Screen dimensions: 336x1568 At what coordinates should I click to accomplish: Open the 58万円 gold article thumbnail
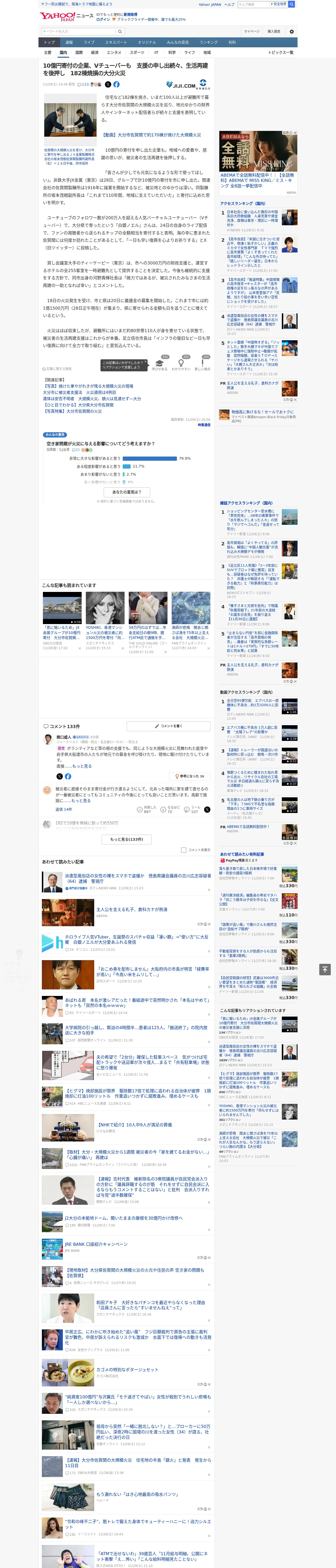click(148, 608)
